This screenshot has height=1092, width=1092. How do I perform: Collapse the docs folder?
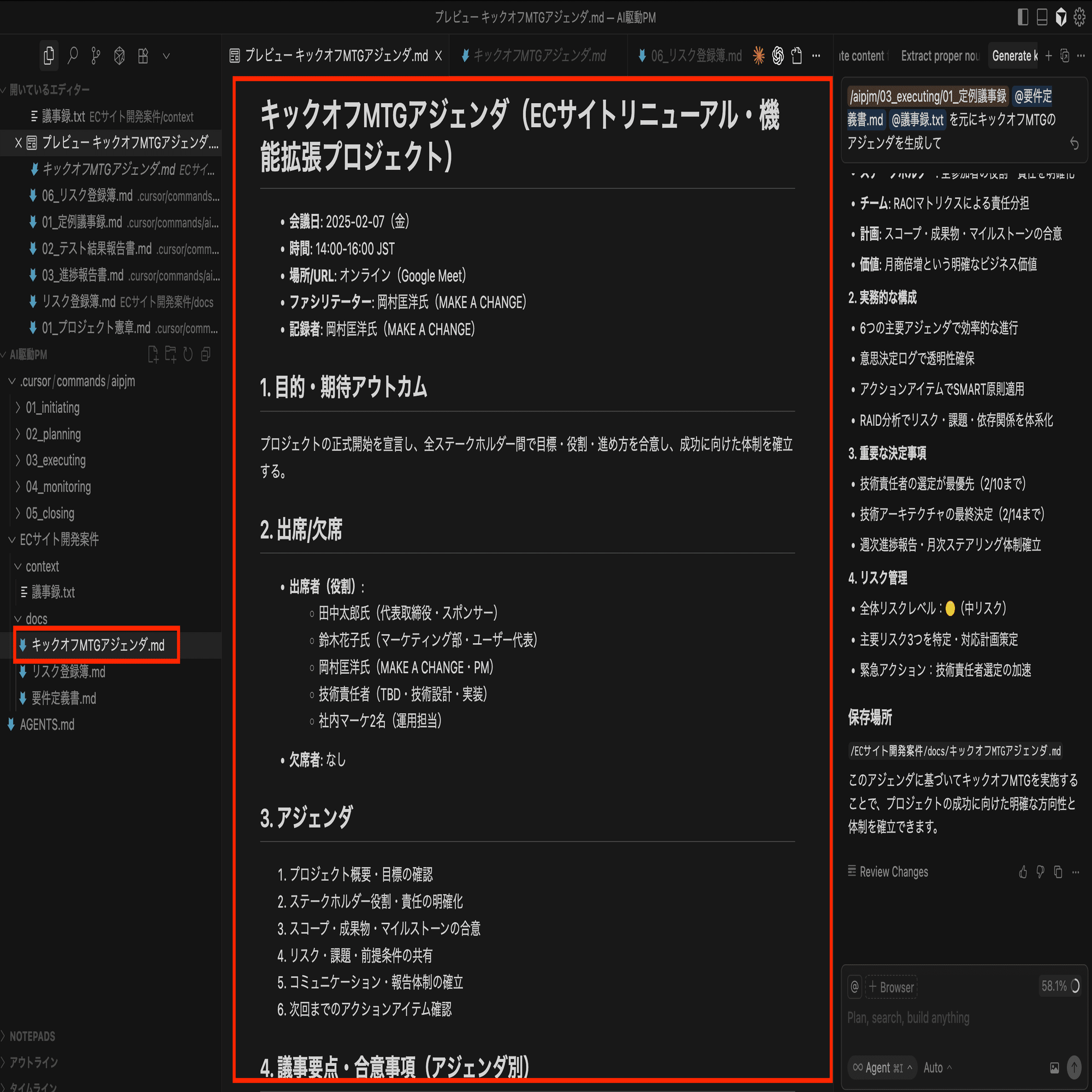pos(36,619)
